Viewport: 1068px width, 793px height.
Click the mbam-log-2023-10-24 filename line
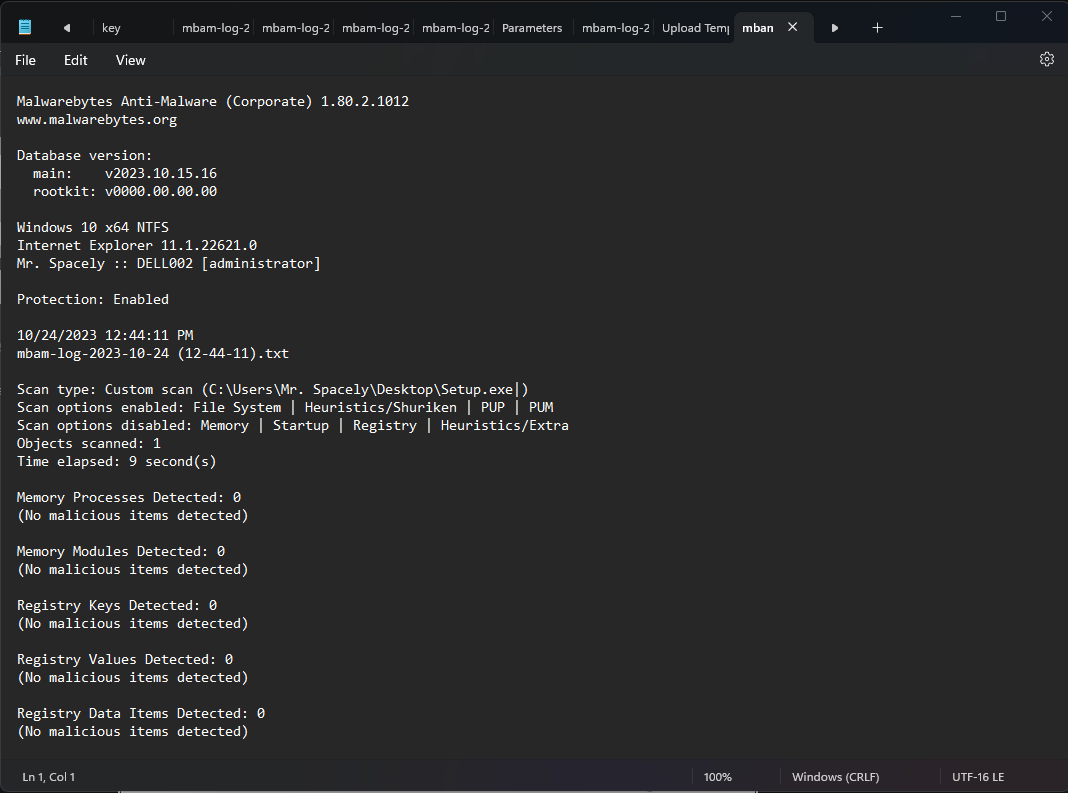(x=153, y=354)
